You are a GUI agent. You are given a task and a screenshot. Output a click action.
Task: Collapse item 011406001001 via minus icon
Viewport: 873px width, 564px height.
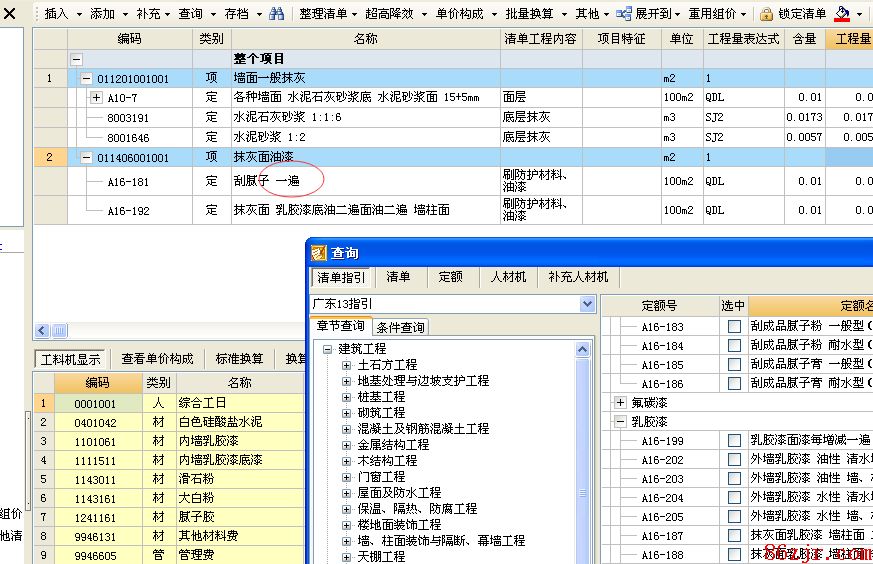(86, 157)
